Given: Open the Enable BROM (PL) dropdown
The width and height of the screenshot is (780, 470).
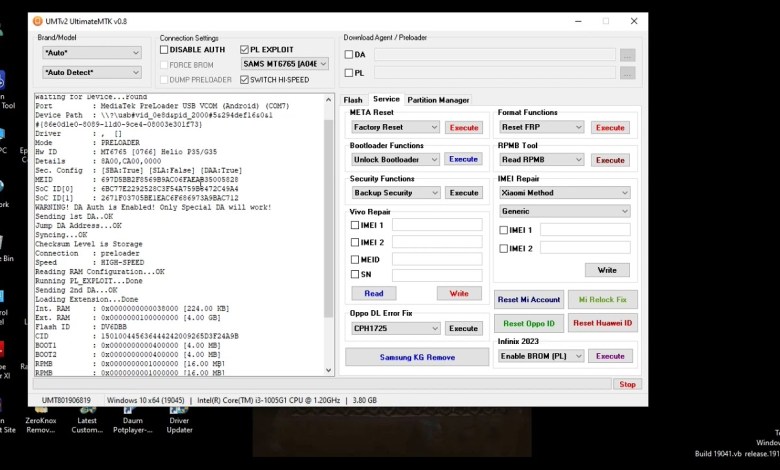Looking at the screenshot, I should (x=541, y=356).
